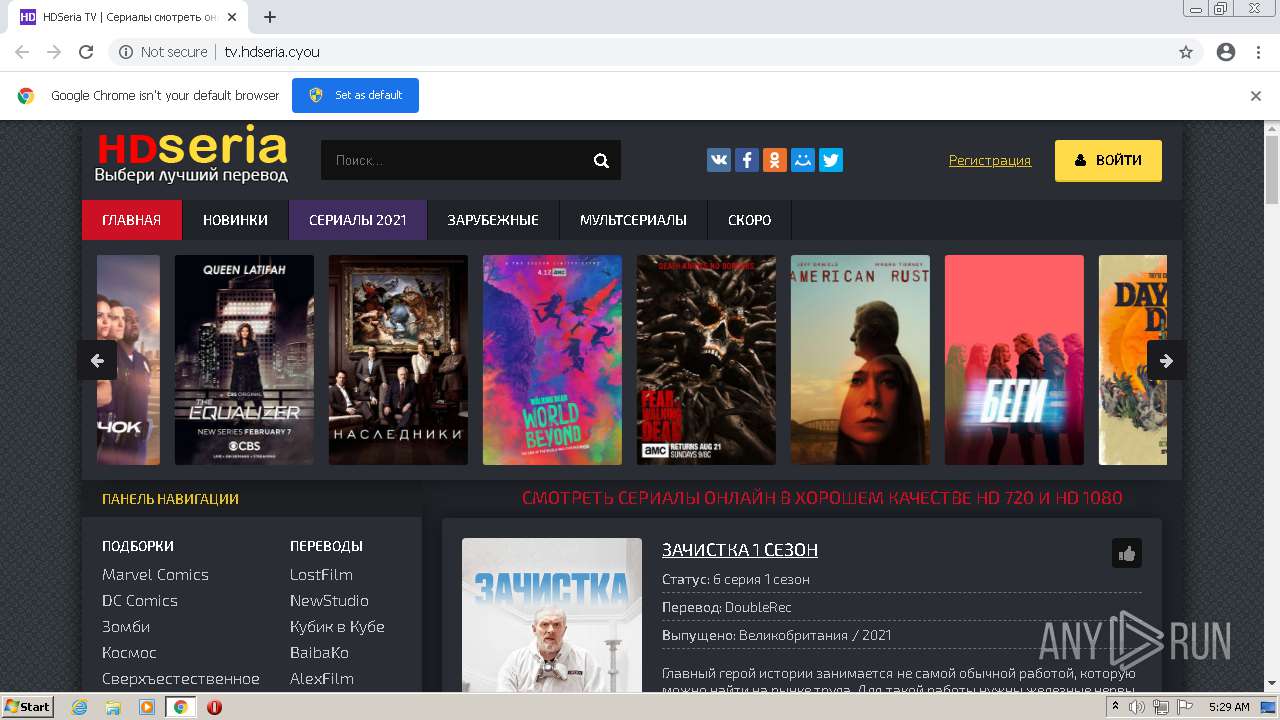This screenshot has width=1280, height=720.
Task: Open Зомби collection link
Action: tap(126, 627)
